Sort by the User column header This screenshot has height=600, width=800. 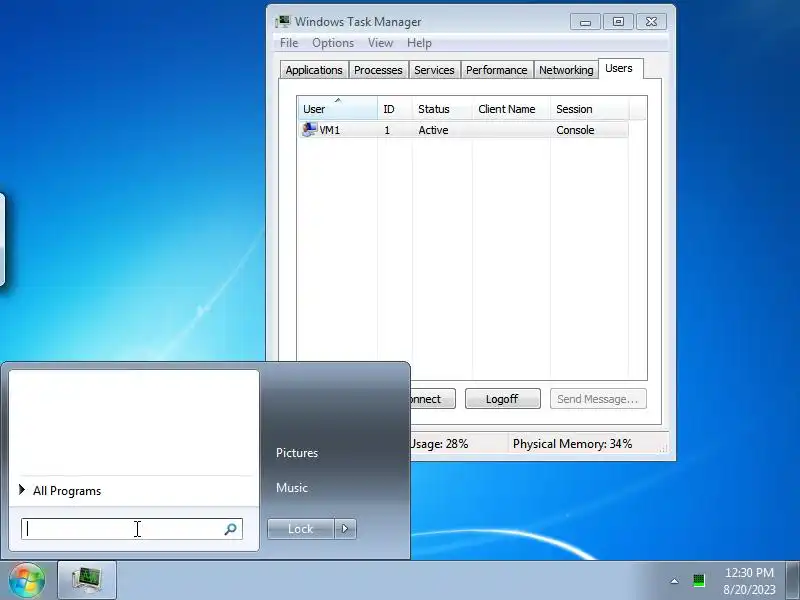337,109
